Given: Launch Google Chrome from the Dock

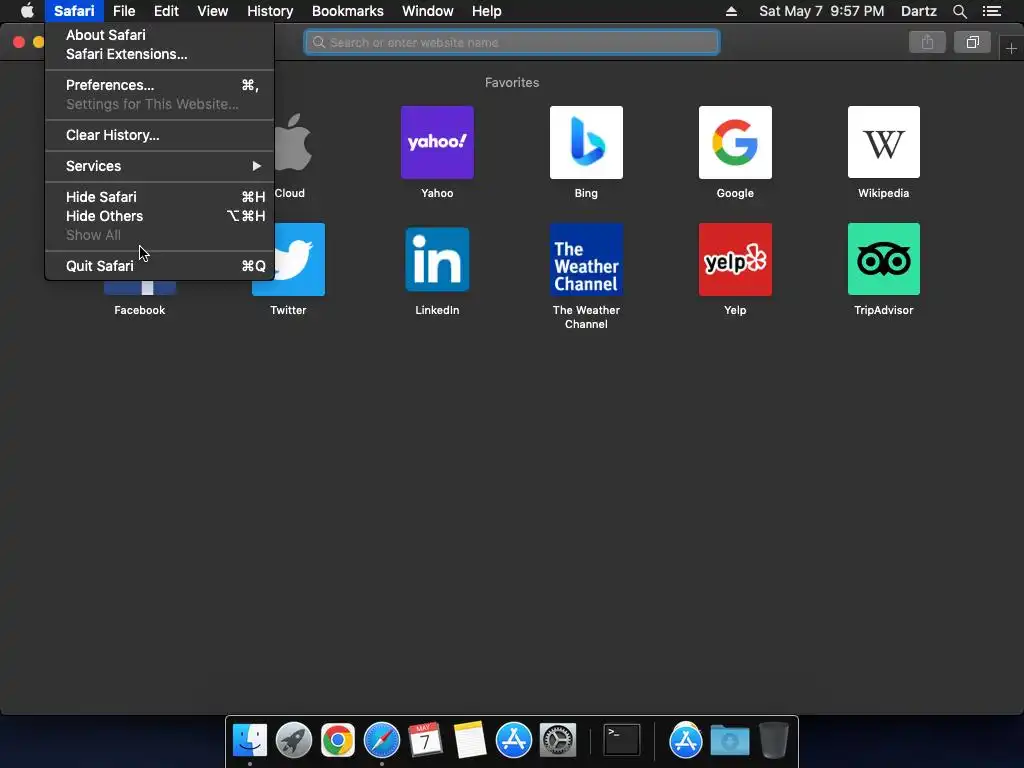Looking at the screenshot, I should (x=338, y=740).
